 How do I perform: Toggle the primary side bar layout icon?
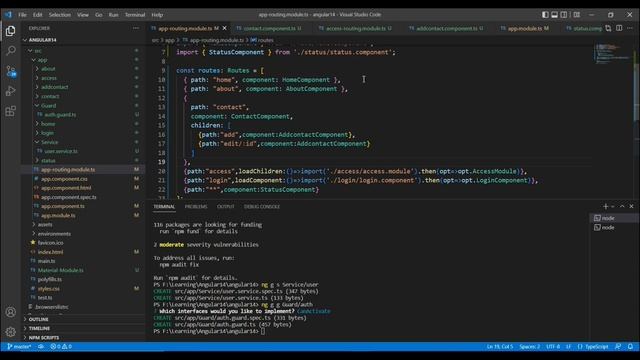click(x=545, y=15)
